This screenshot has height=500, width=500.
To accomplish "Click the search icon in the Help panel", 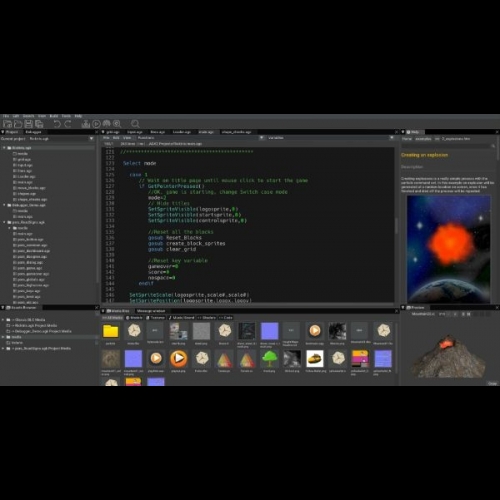I will [x=493, y=146].
